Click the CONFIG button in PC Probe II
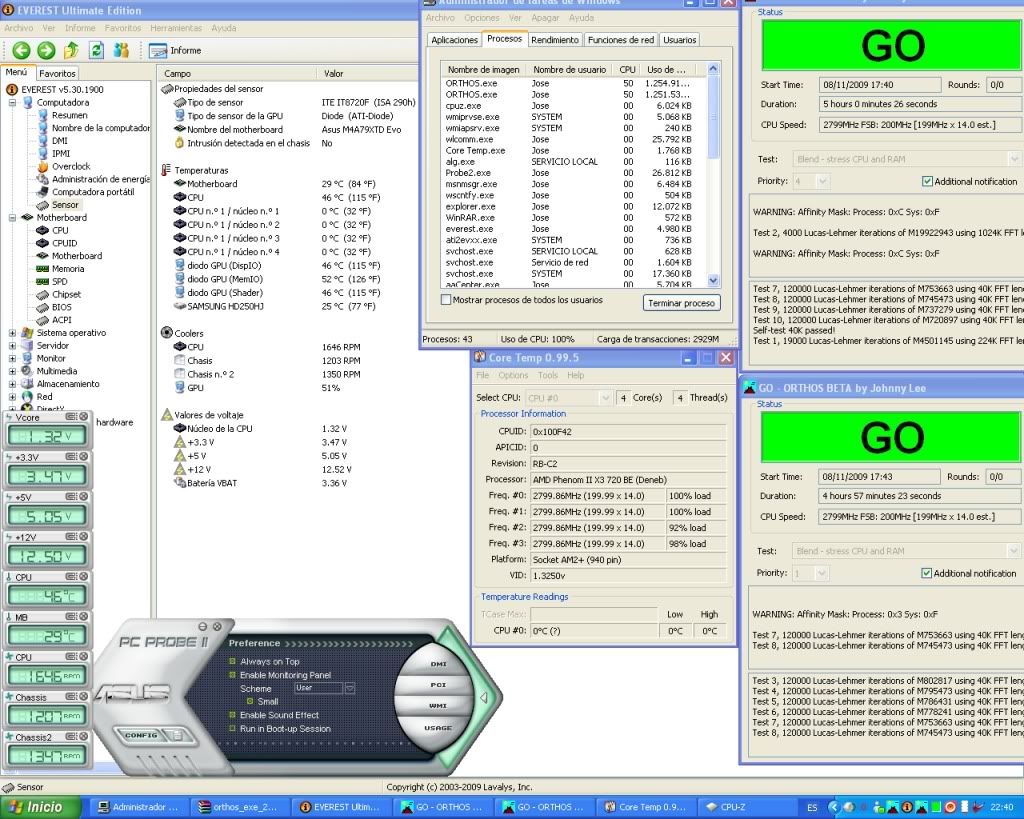1024x819 pixels. [x=140, y=735]
